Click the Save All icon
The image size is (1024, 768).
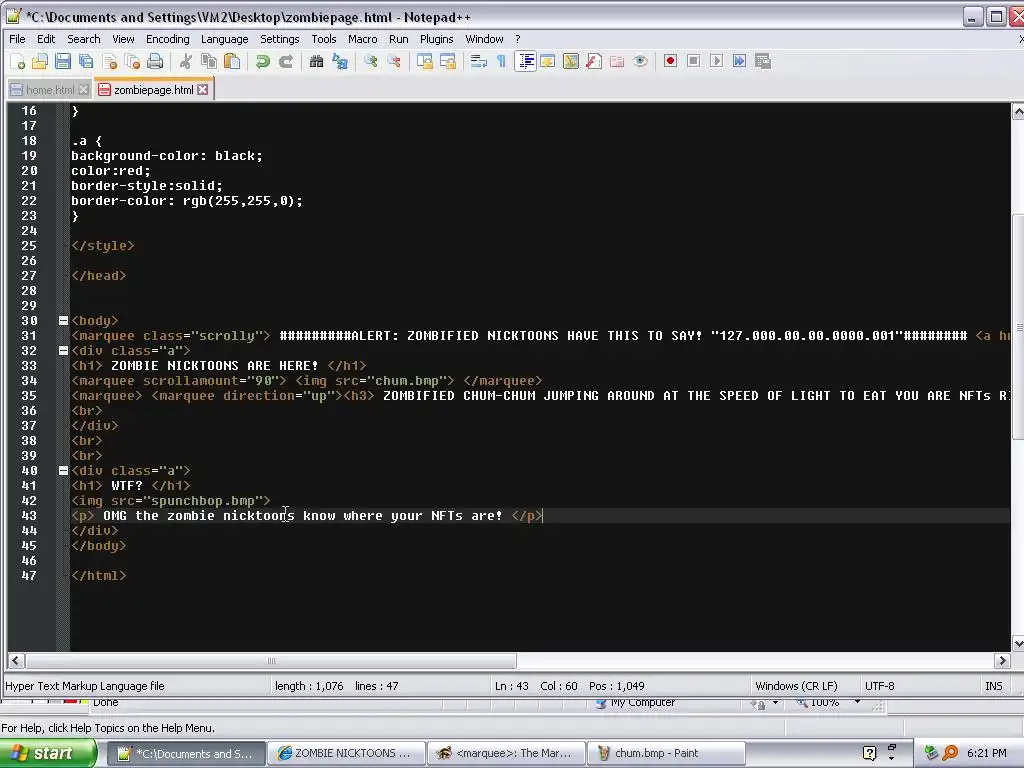tap(86, 61)
